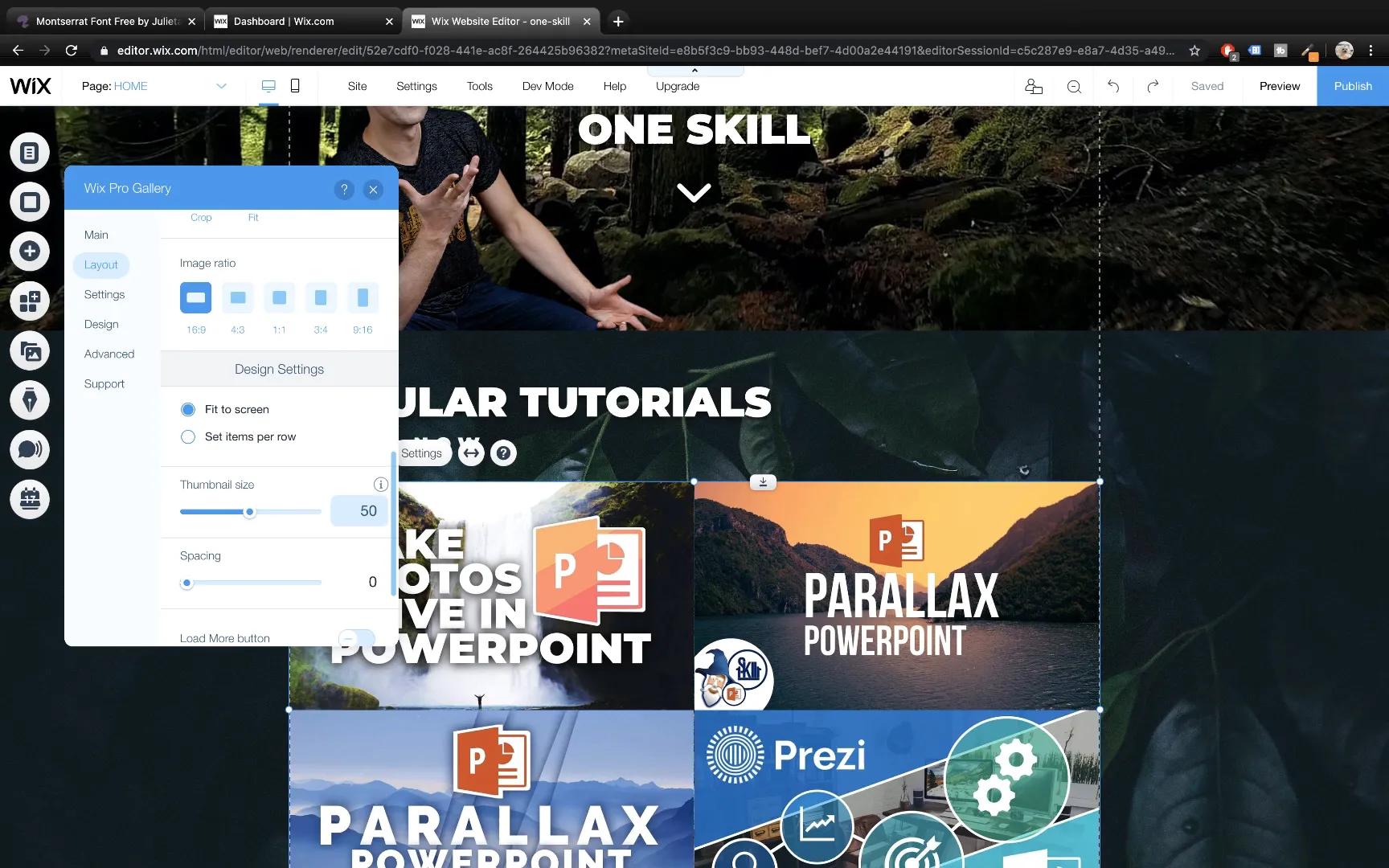Switch to Montserrat Font browser tab

(106, 21)
